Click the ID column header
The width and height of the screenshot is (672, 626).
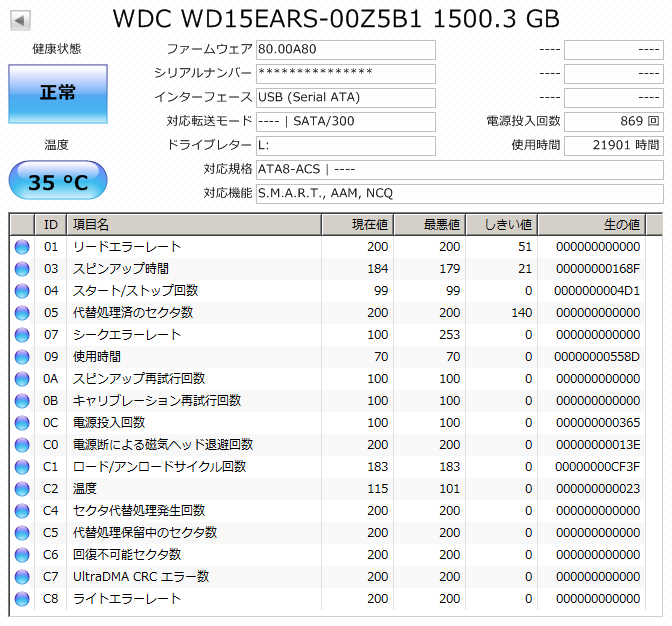point(51,225)
